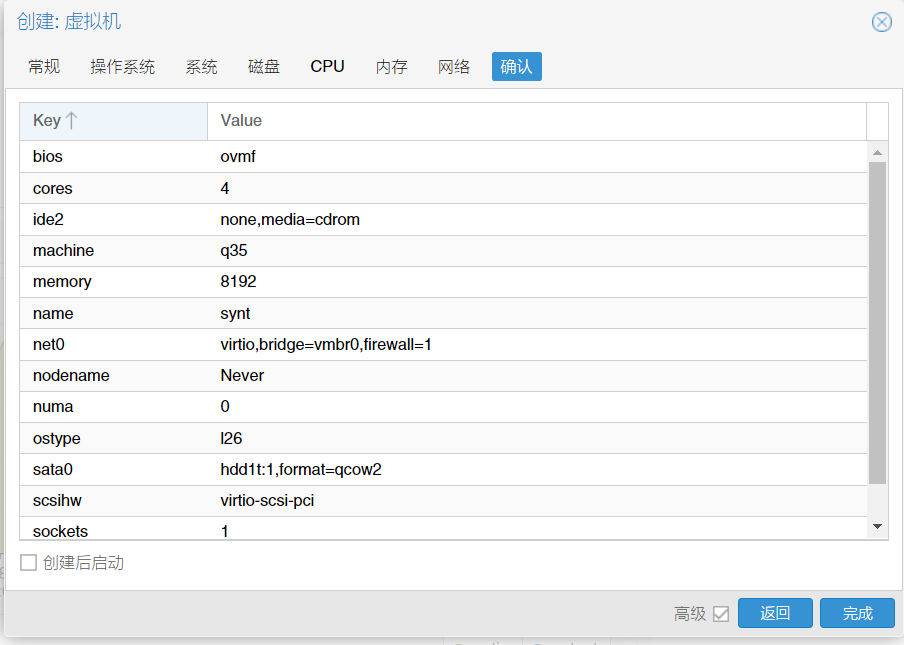Image resolution: width=904 pixels, height=645 pixels.
Task: Click the vertical scrollbar thumb
Action: click(877, 323)
